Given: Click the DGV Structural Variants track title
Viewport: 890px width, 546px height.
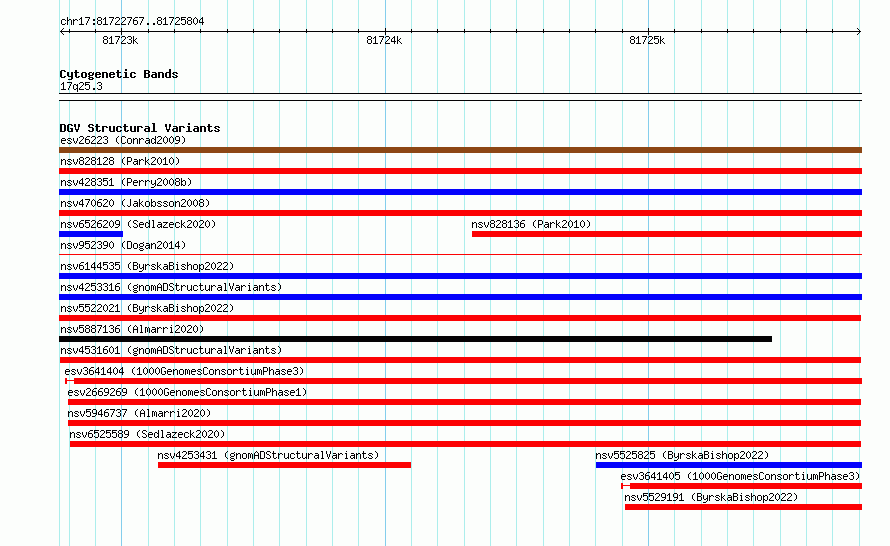Looking at the screenshot, I should (x=140, y=128).
